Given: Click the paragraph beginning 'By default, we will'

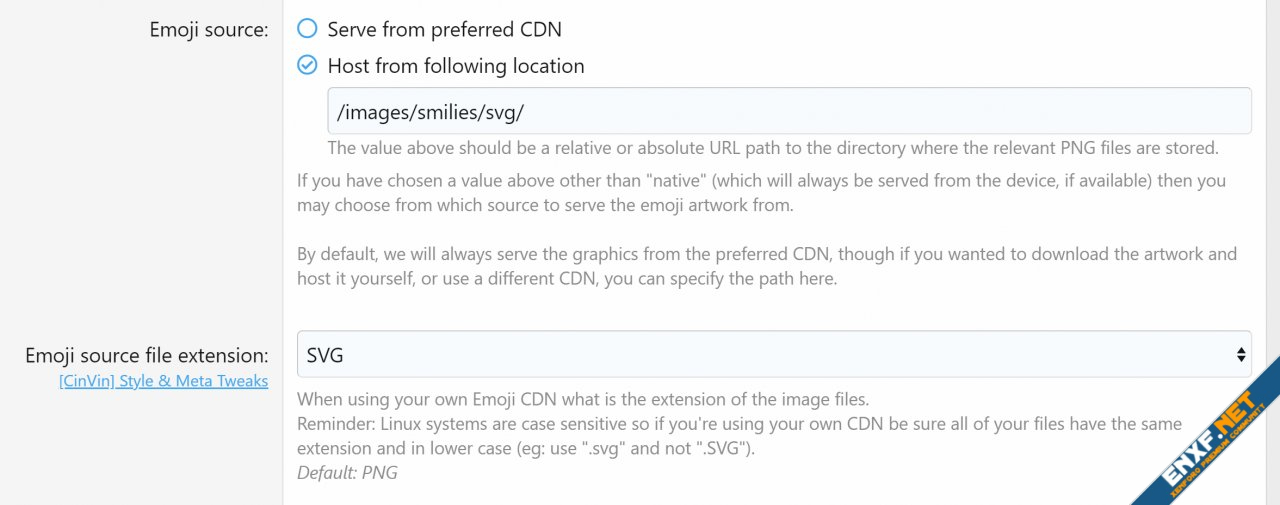Looking at the screenshot, I should (766, 266).
